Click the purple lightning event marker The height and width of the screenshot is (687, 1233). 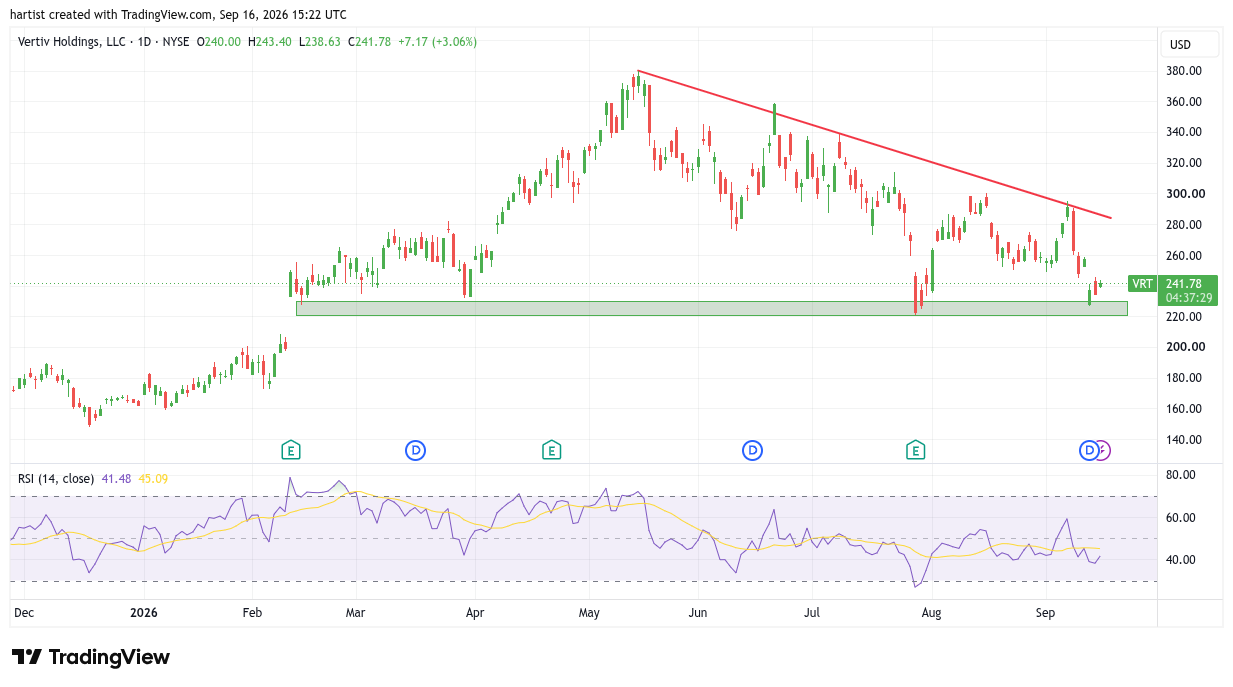pyautogui.click(x=1102, y=451)
